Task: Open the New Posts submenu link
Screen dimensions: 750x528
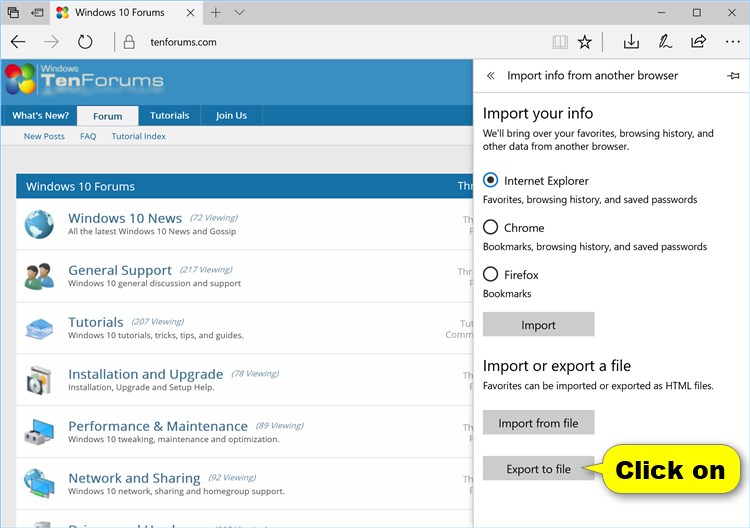Action: [x=44, y=136]
